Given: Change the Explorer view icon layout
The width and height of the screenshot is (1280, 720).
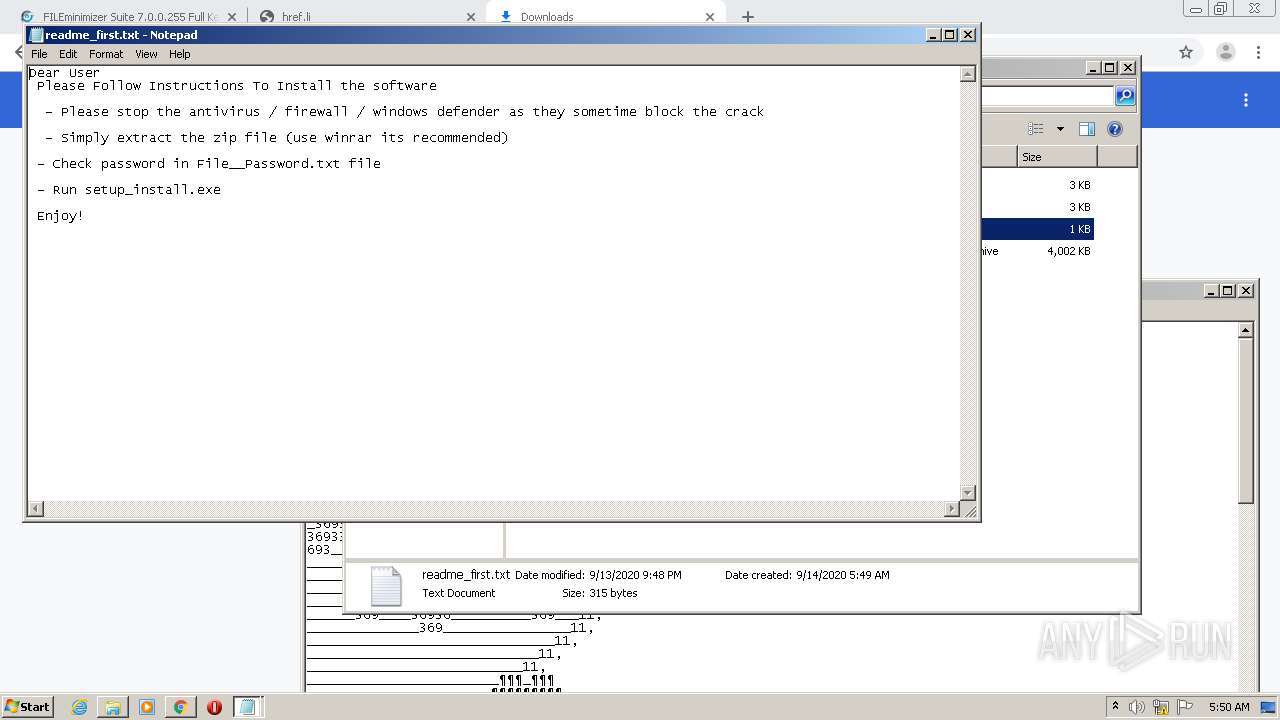Looking at the screenshot, I should coord(1036,129).
